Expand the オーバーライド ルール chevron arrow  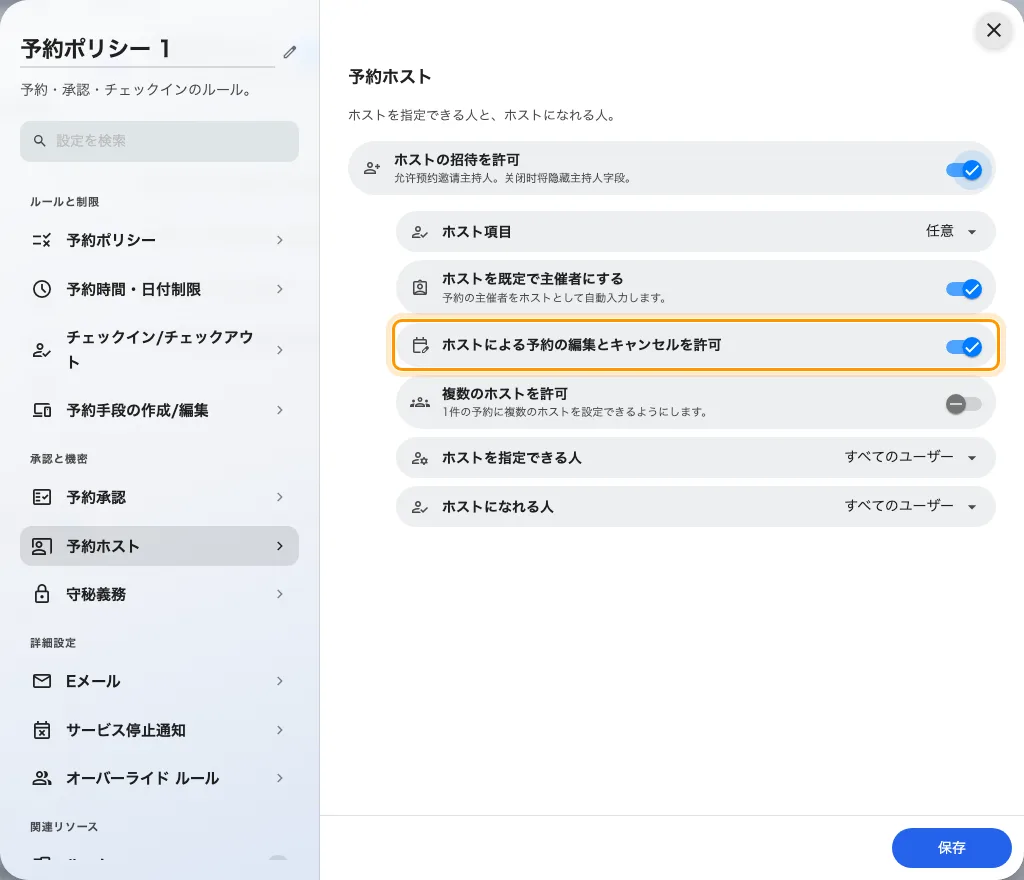pyautogui.click(x=280, y=778)
